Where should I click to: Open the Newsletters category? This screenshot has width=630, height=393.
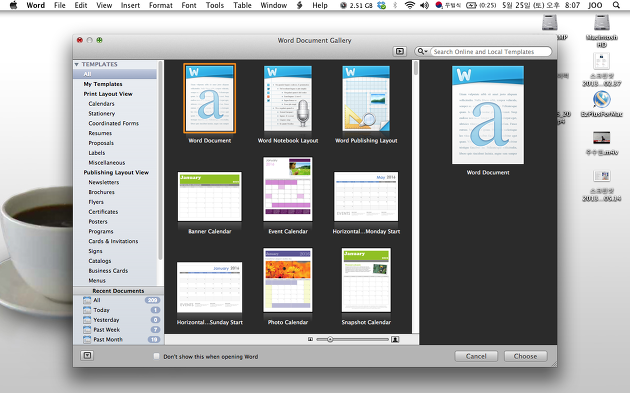[104, 182]
